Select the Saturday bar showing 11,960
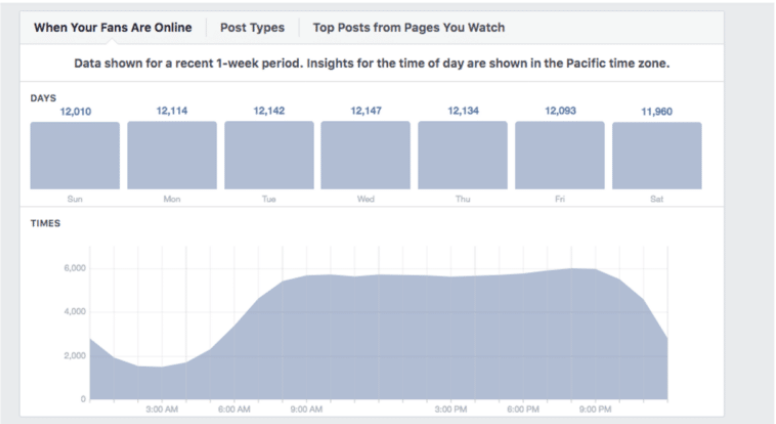Viewport: 776px width, 424px height. click(657, 155)
